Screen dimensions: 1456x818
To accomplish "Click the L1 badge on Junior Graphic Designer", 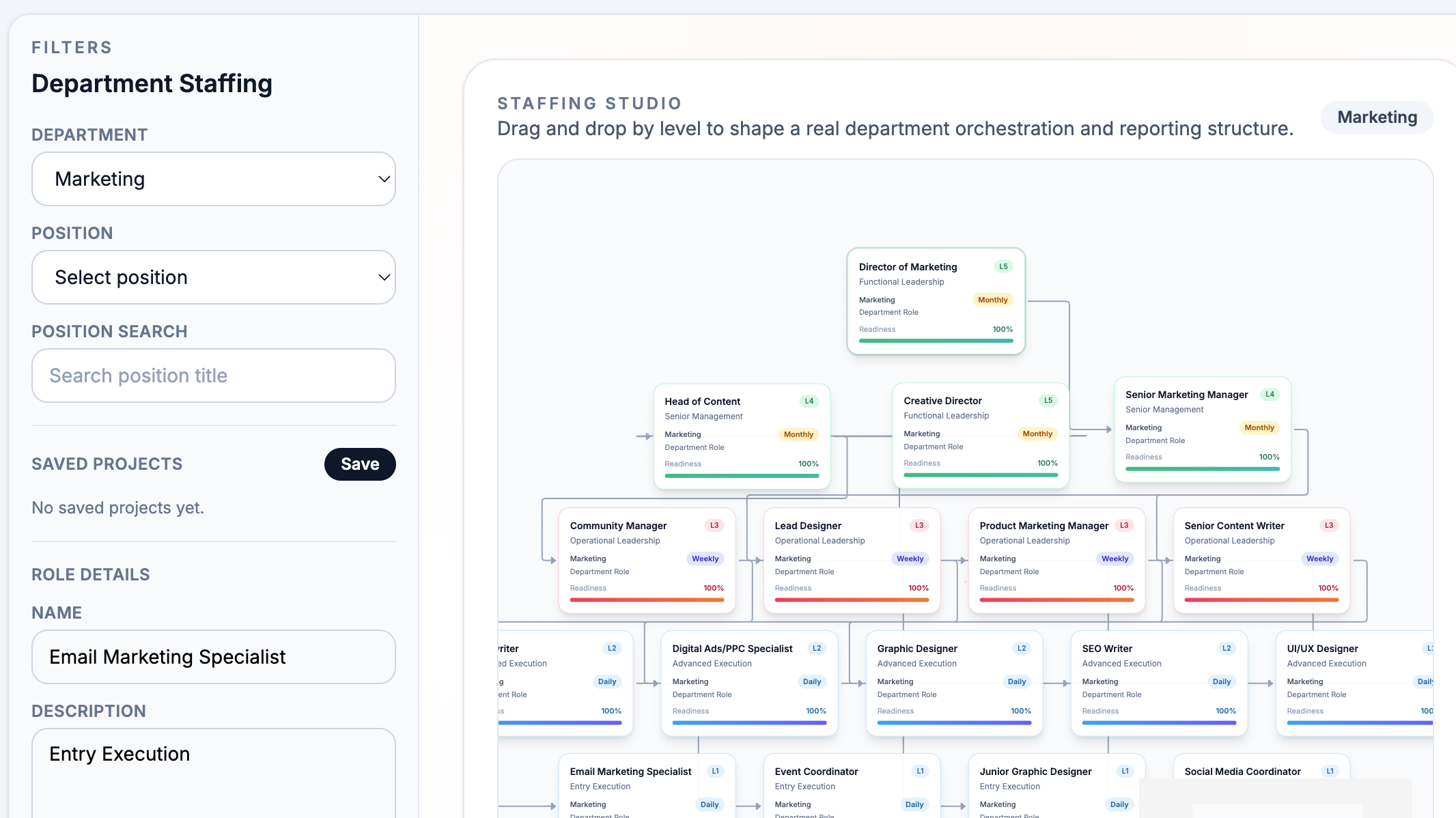I will click(1125, 771).
